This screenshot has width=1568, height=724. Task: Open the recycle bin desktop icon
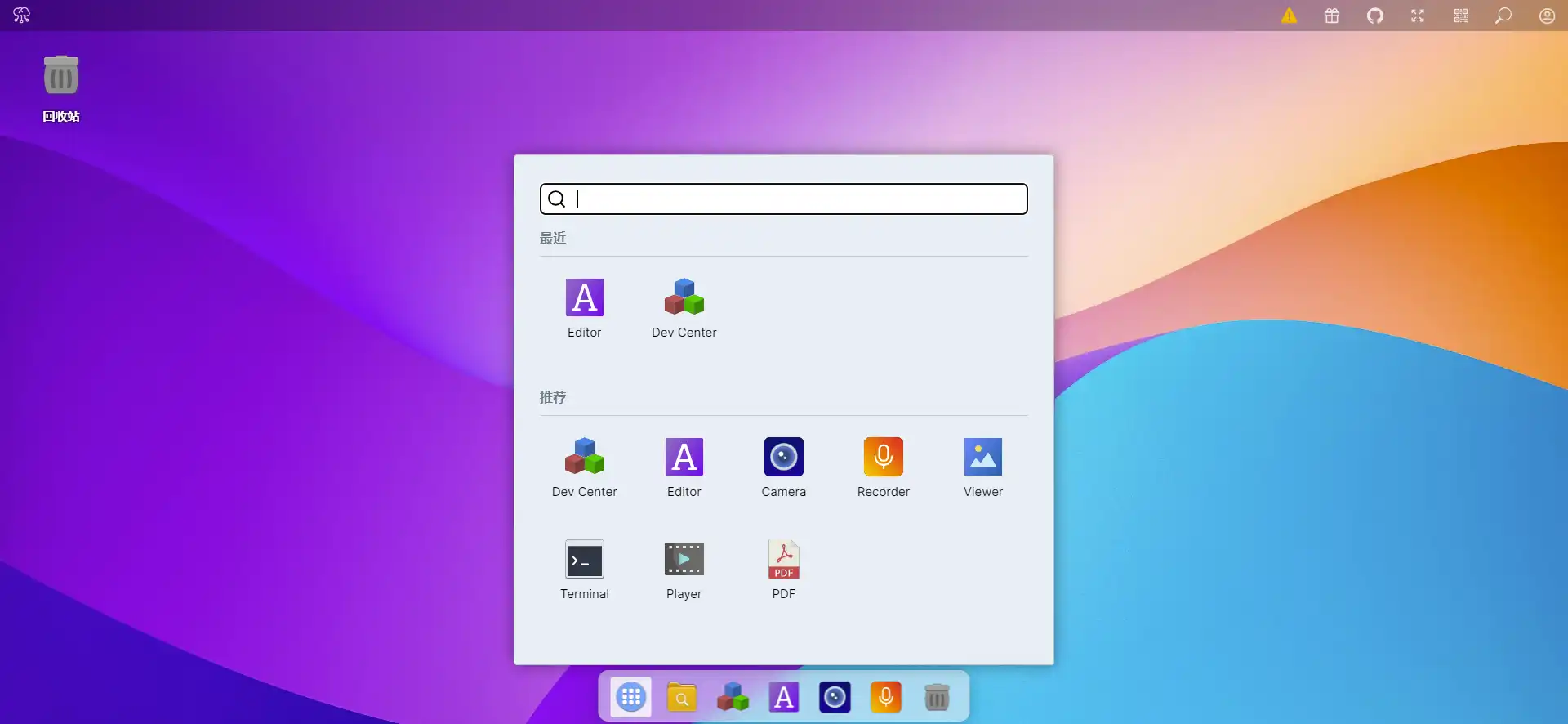pyautogui.click(x=61, y=78)
